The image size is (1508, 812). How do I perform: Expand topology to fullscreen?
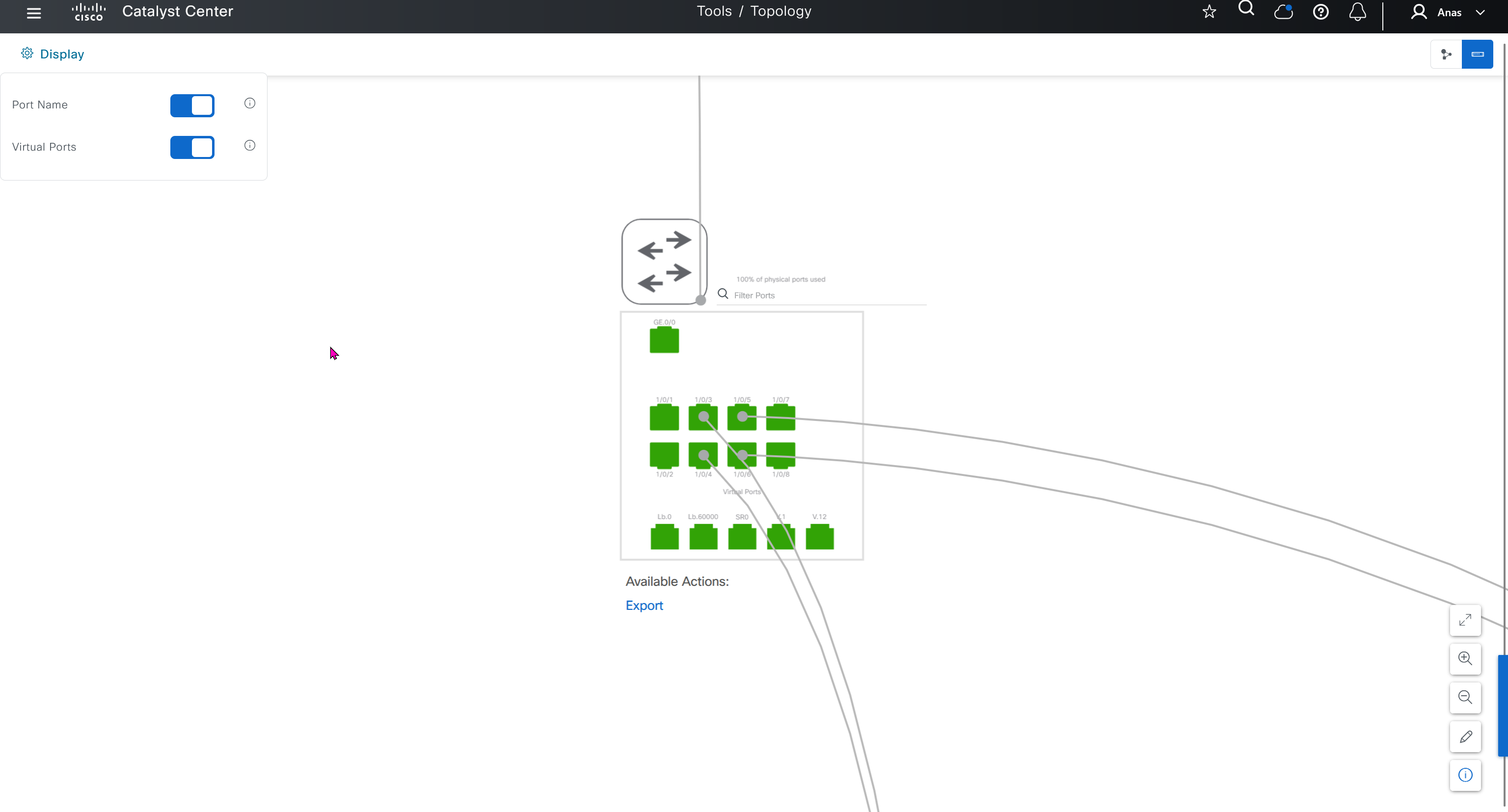(1465, 620)
